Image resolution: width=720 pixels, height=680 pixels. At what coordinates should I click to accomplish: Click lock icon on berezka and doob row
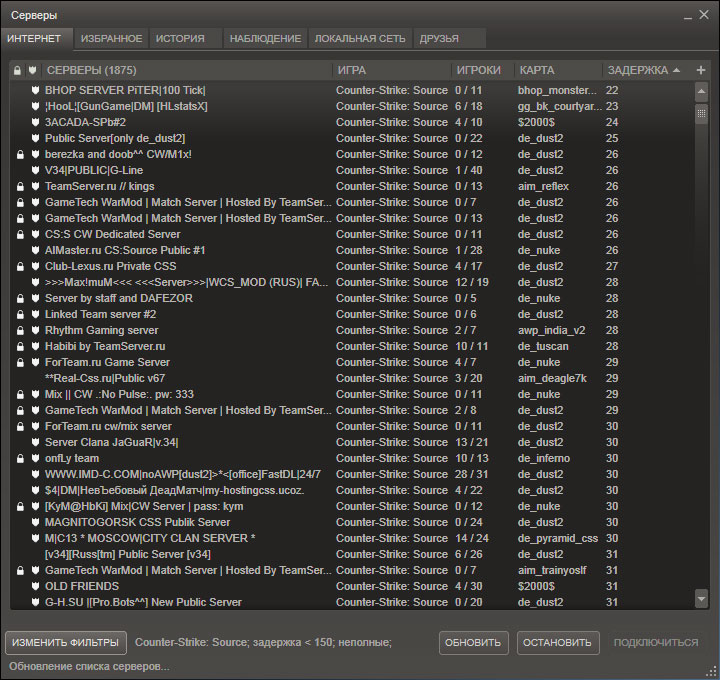point(20,154)
